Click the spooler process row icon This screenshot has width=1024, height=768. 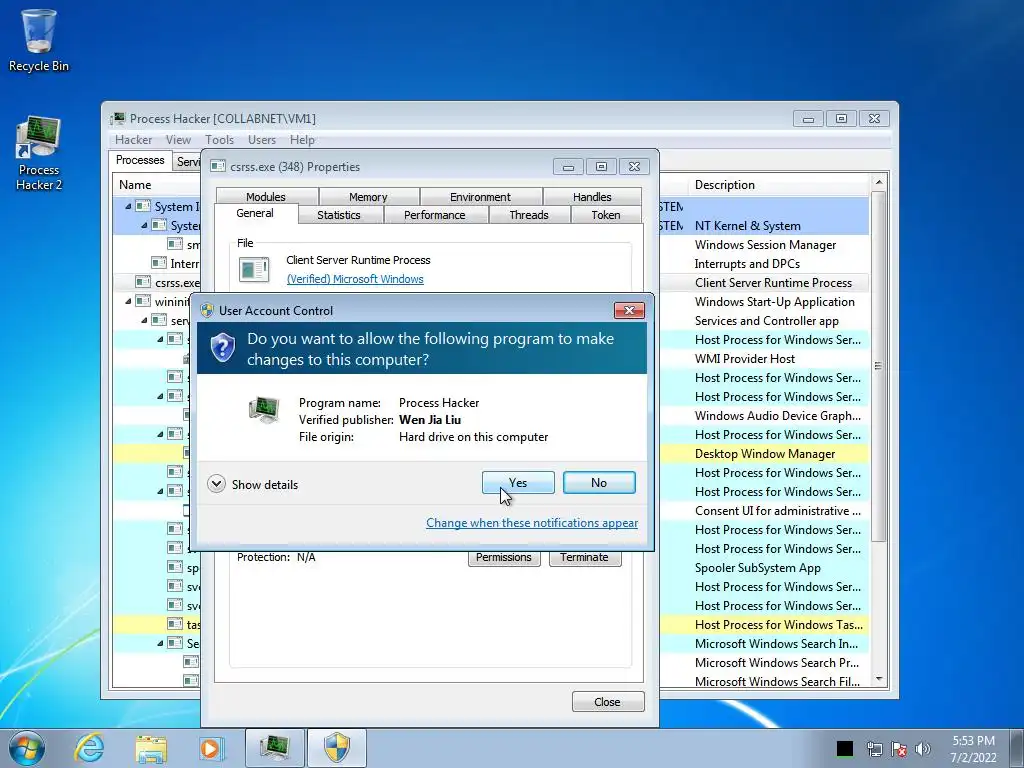[x=174, y=568]
